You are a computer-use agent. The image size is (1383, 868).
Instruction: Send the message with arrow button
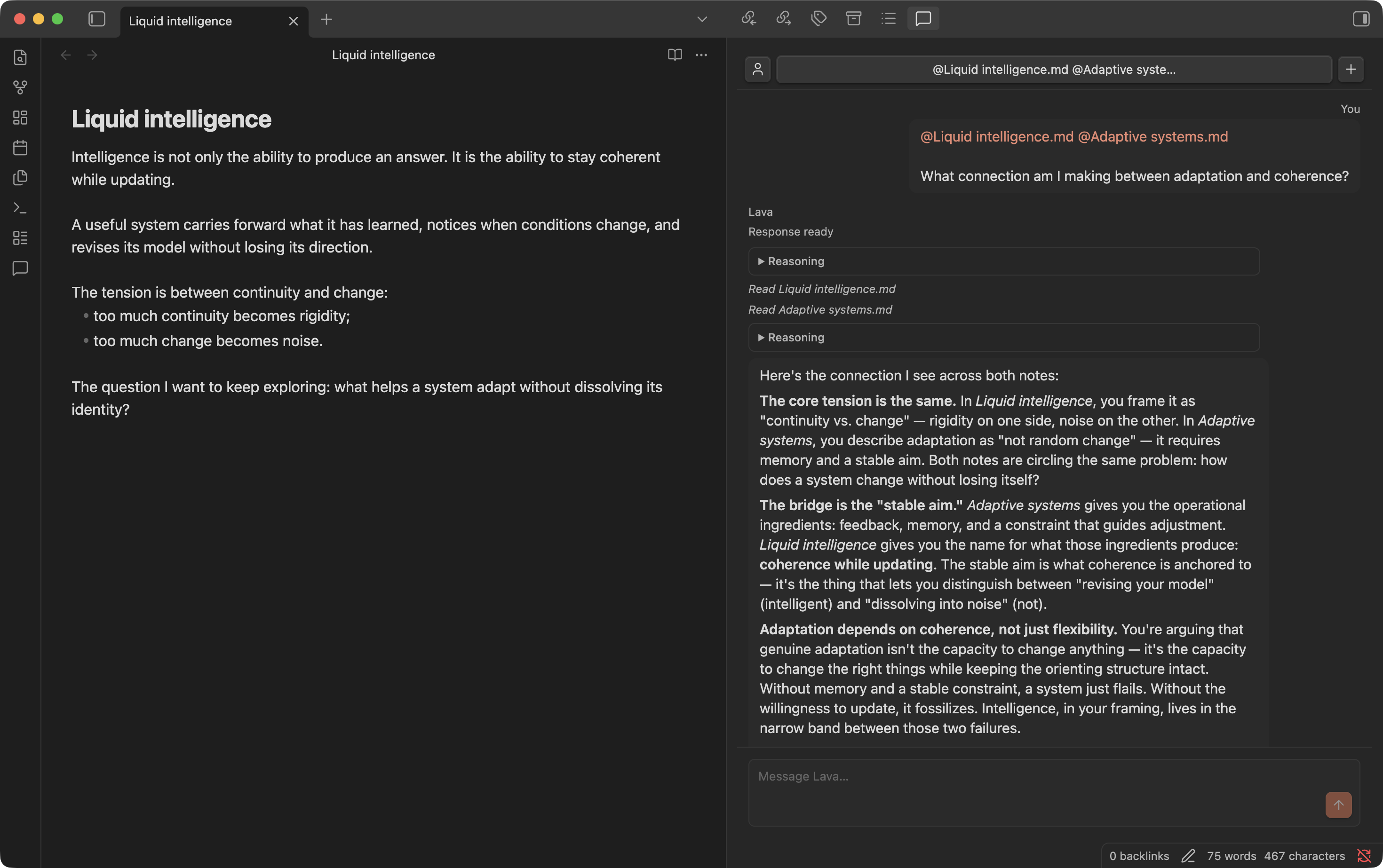click(x=1338, y=805)
